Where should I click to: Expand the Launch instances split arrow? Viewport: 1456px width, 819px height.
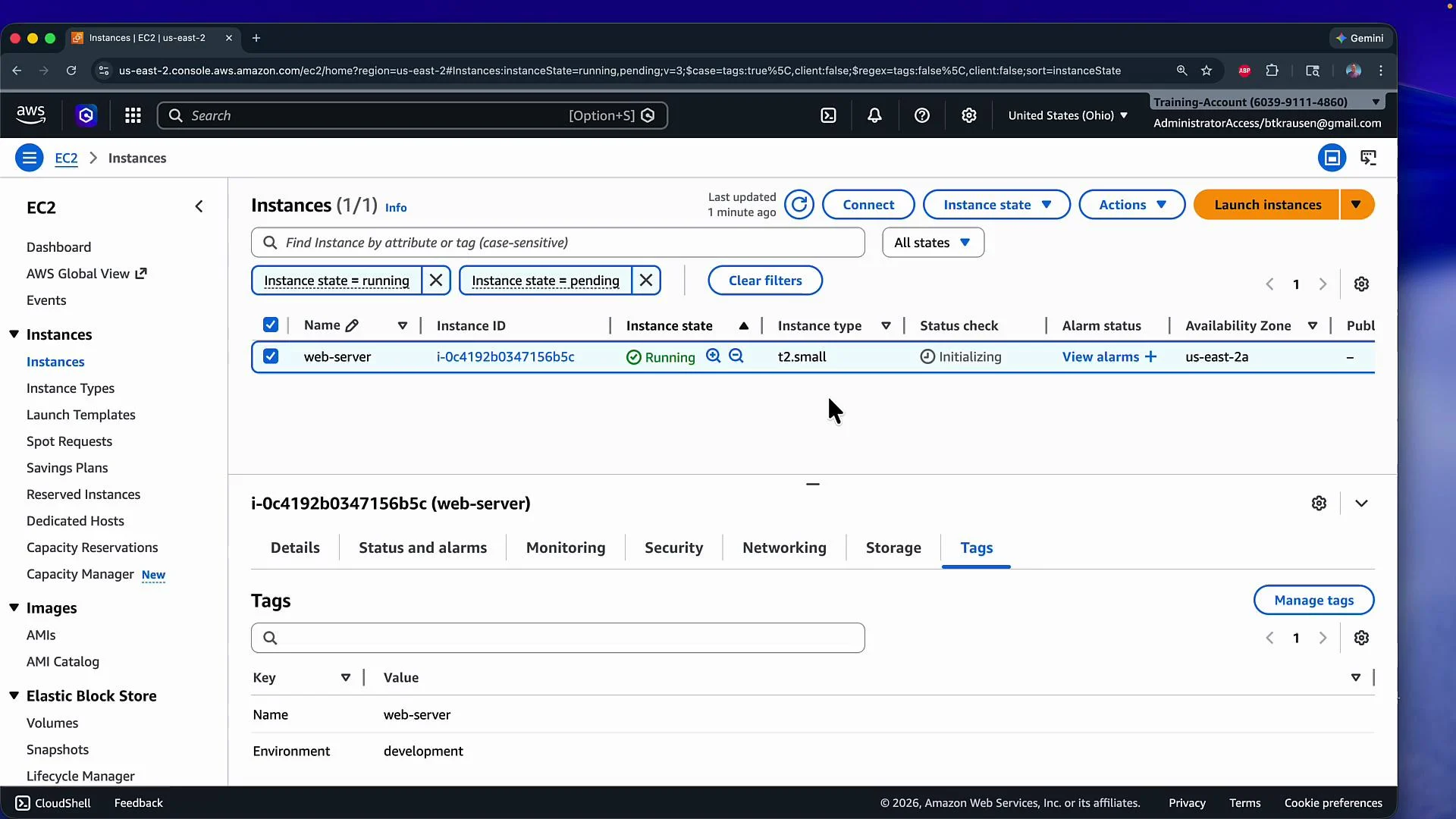[x=1357, y=205]
